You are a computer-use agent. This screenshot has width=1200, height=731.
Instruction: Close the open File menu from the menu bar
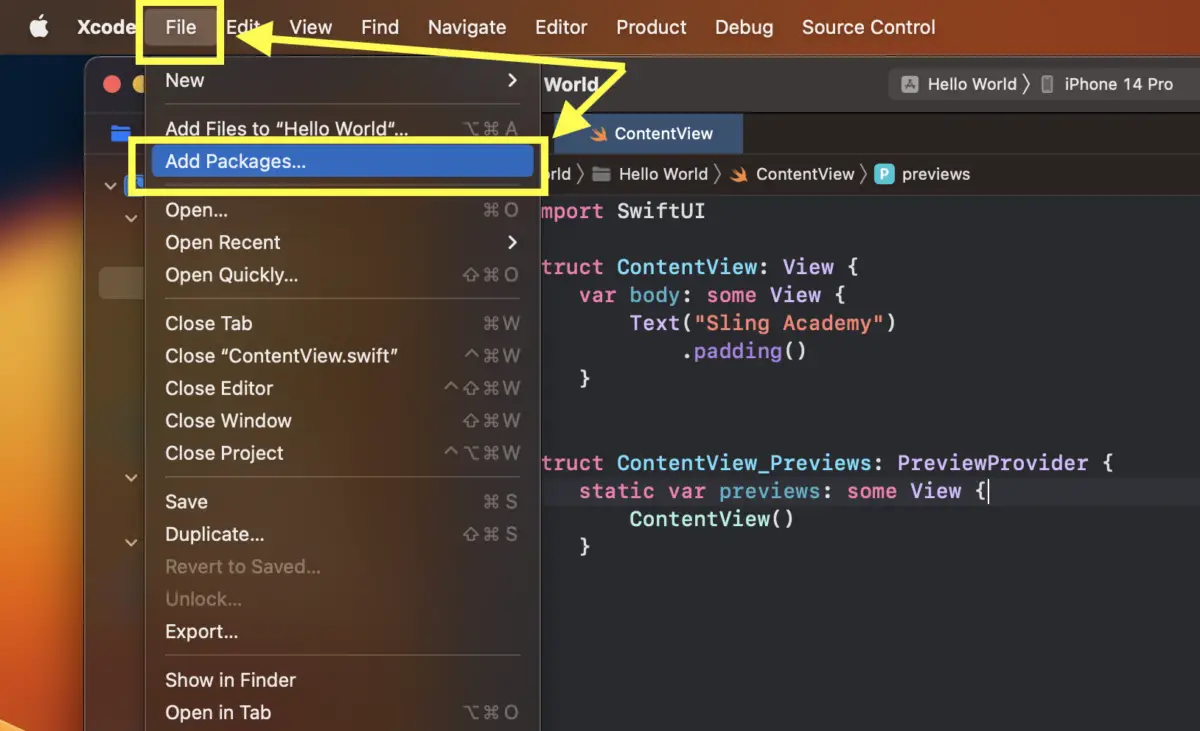click(x=181, y=27)
